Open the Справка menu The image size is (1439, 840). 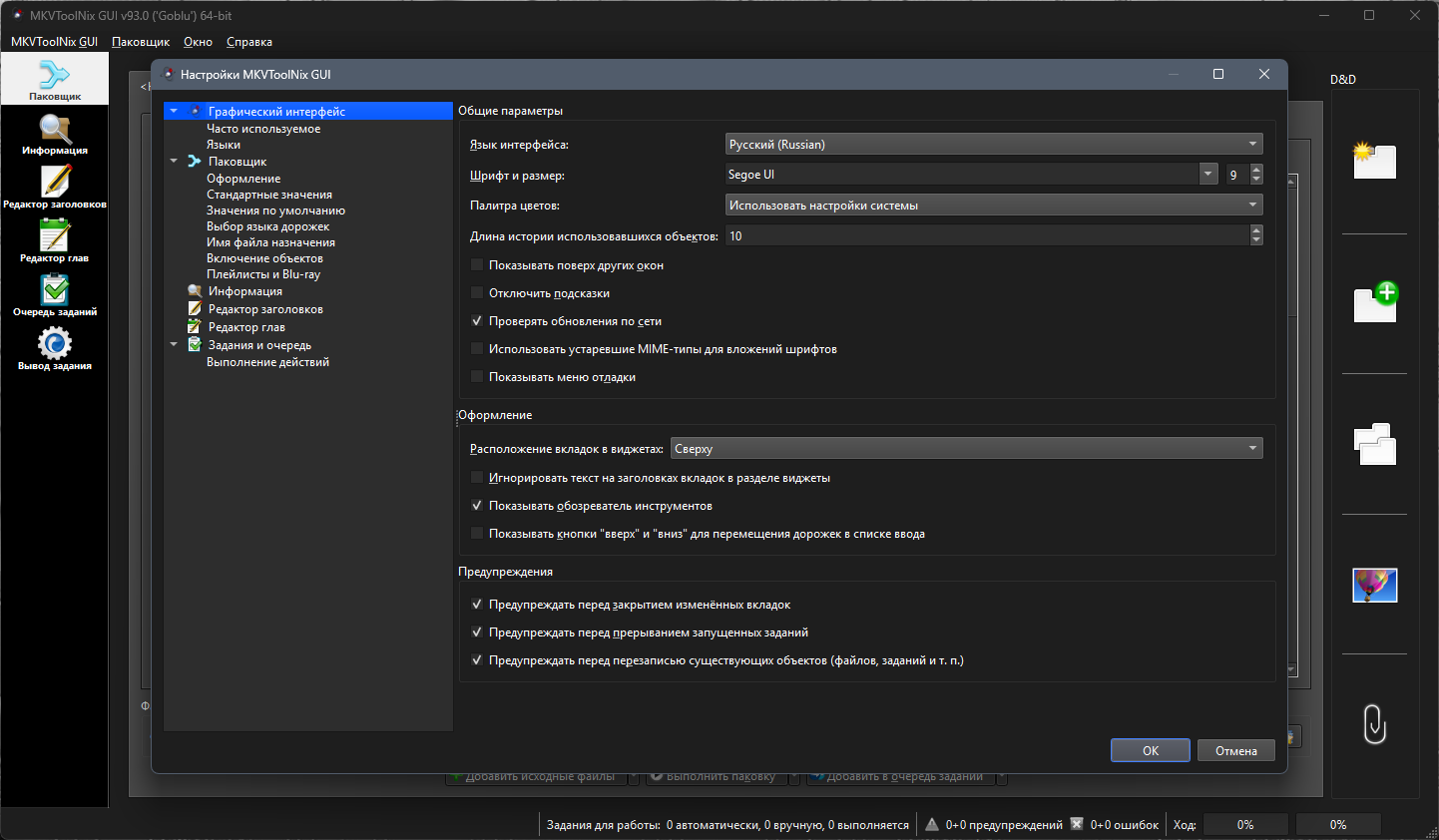pyautogui.click(x=249, y=42)
